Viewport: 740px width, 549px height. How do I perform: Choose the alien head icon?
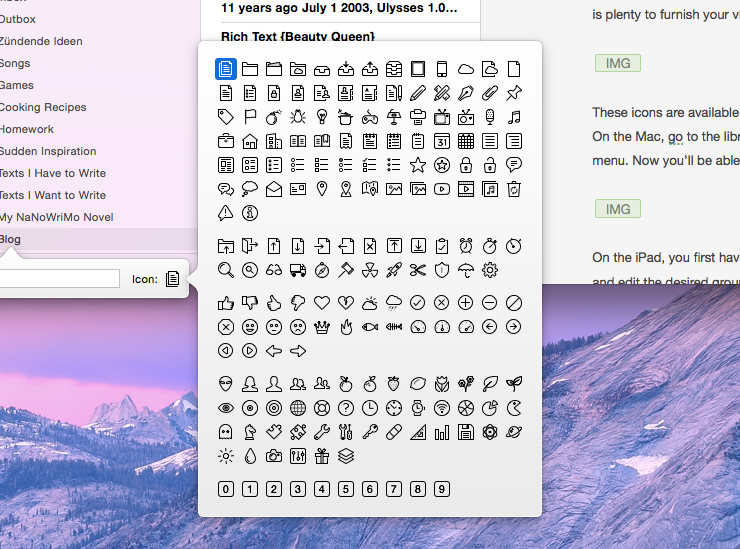(226, 384)
